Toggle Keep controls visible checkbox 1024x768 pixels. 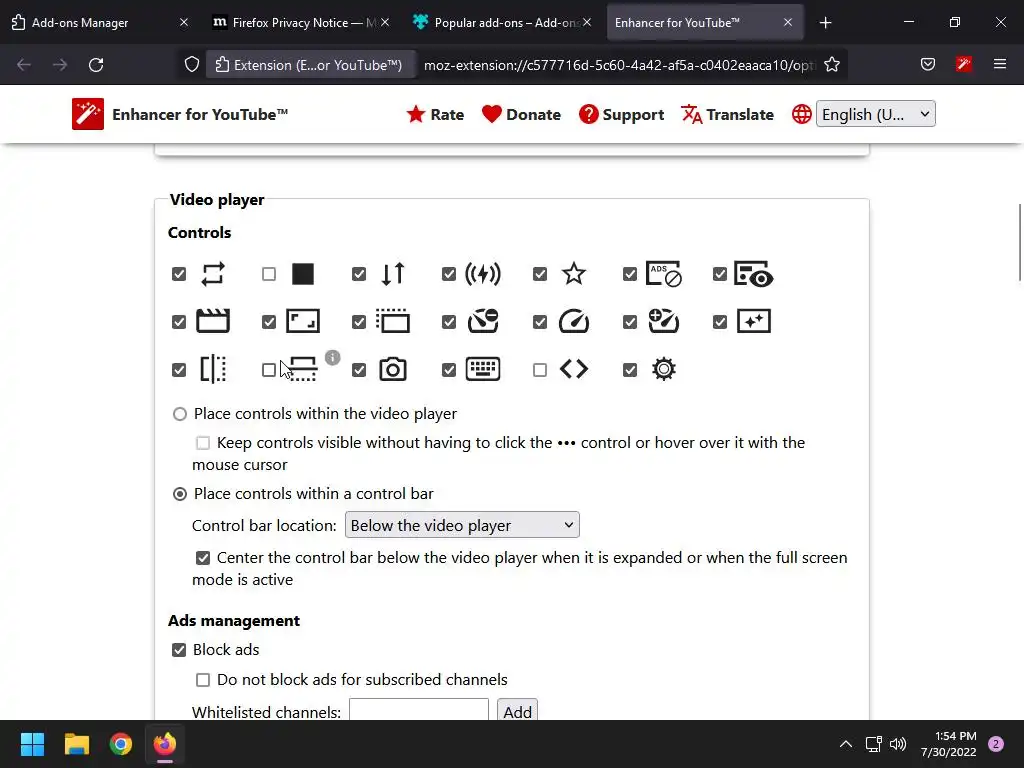203,443
